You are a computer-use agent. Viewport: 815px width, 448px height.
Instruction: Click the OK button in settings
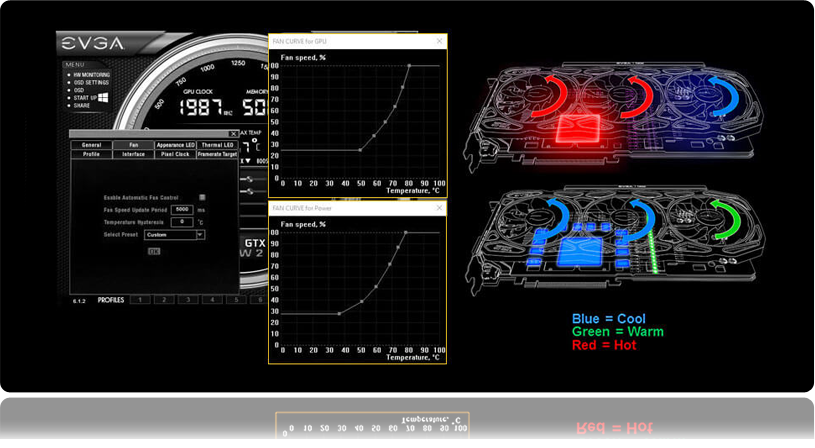click(x=154, y=251)
